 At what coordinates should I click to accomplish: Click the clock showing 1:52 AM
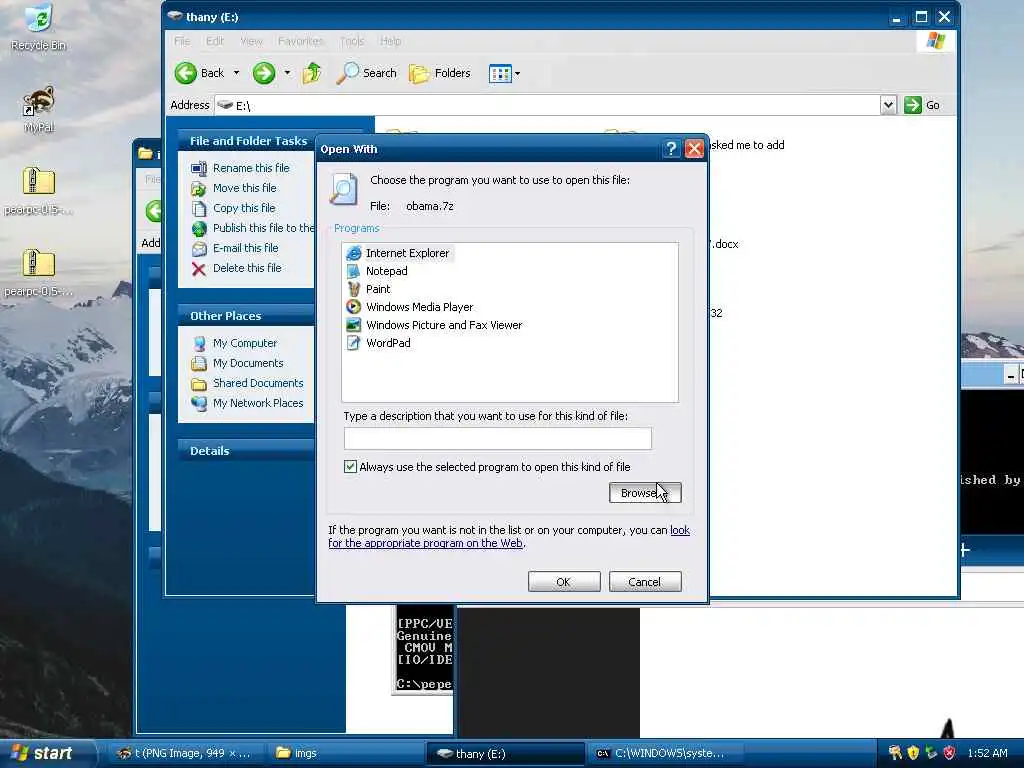pos(987,753)
